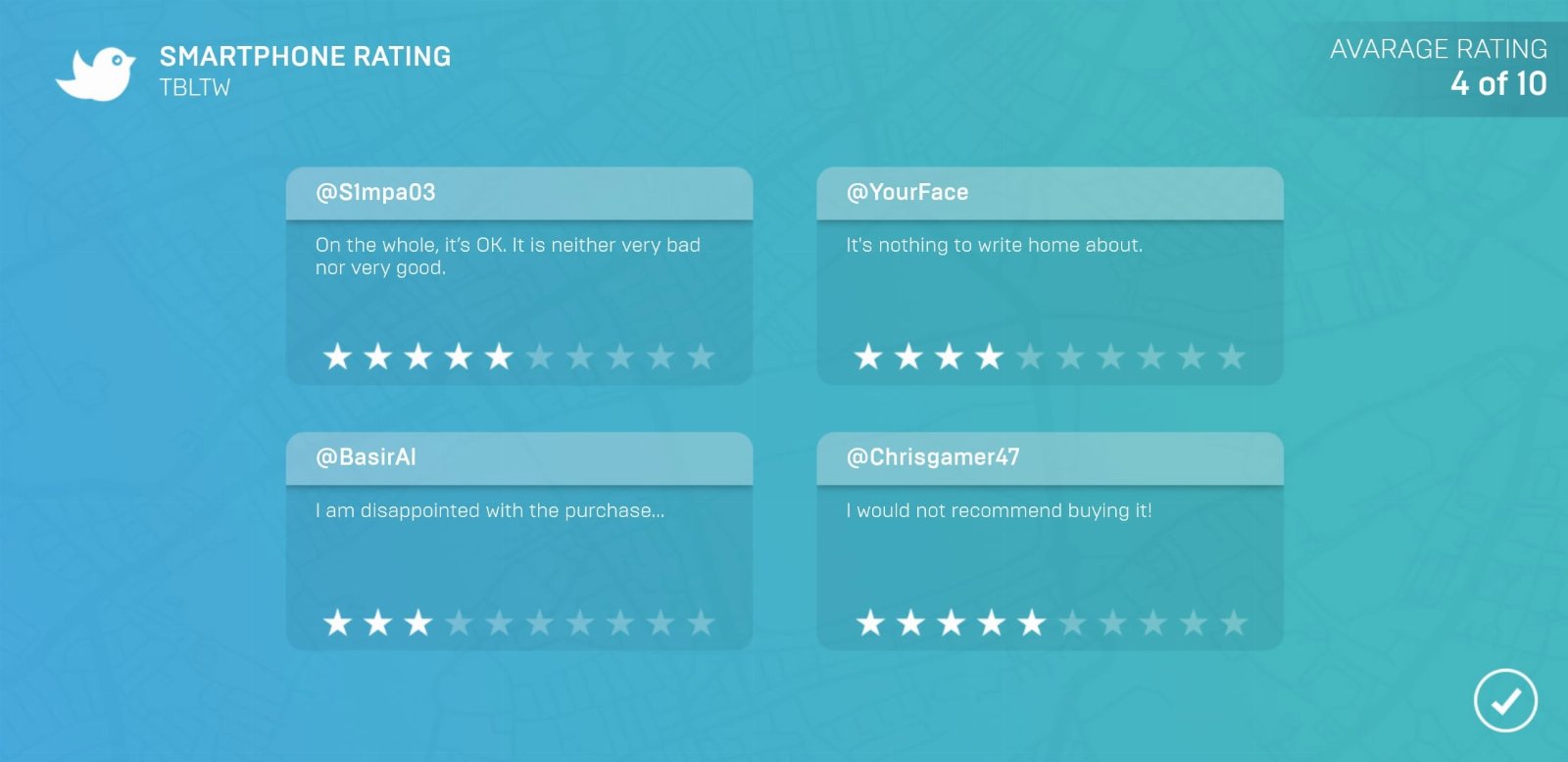Select the sixth star in @Chrisgamer47's rating
1568x762 pixels.
pyautogui.click(x=1072, y=622)
